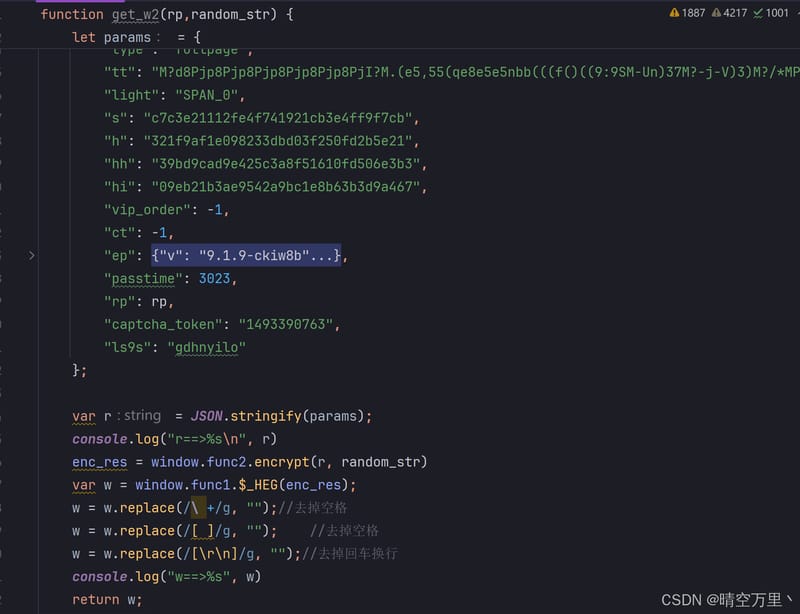Image resolution: width=800 pixels, height=614 pixels.
Task: Click the typo checkmark icon beside 1001
Action: (758, 13)
